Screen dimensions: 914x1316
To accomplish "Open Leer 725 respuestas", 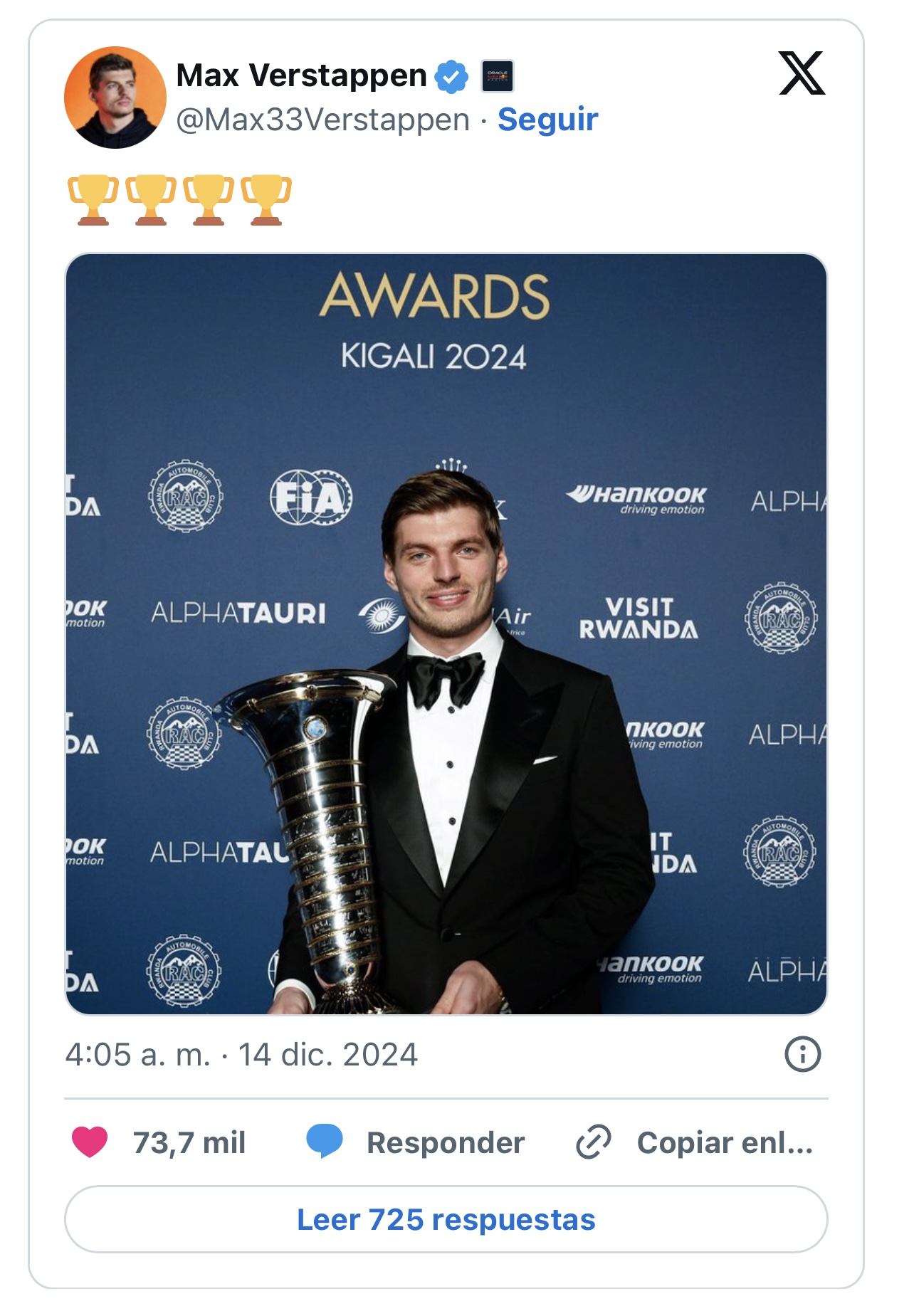I will [446, 1219].
